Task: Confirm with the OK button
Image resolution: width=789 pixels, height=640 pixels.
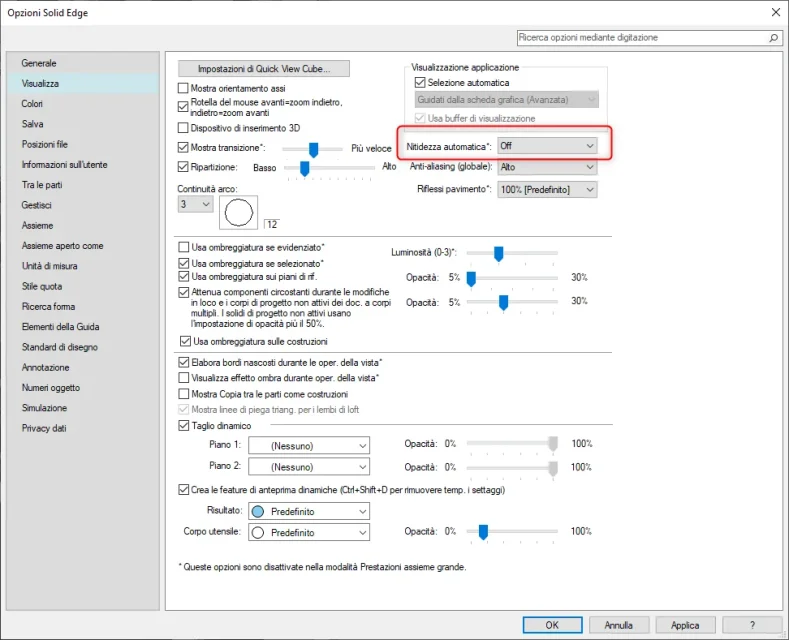Action: (552, 625)
